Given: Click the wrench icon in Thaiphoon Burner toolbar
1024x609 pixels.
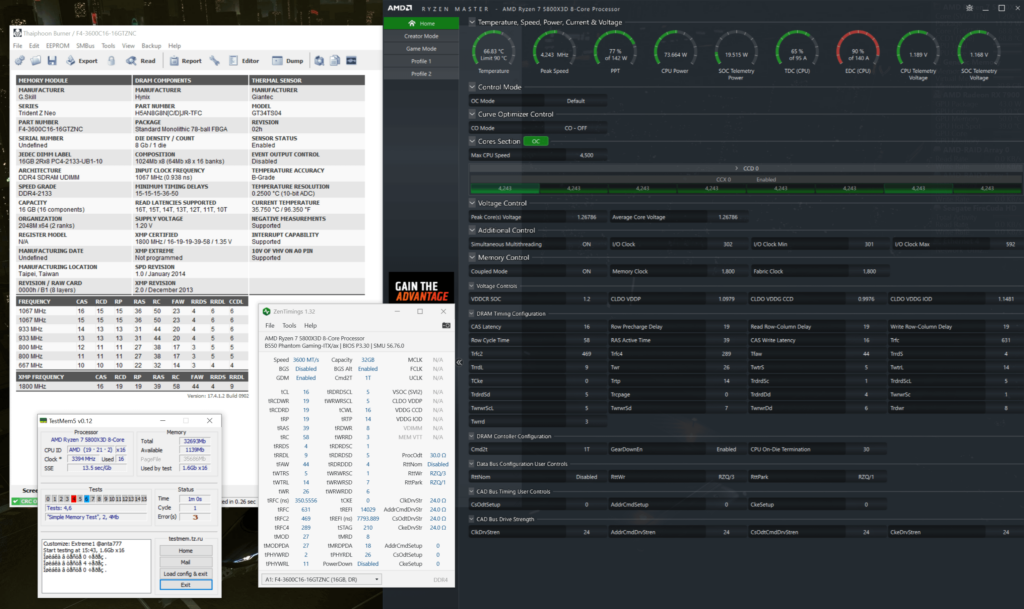Looking at the screenshot, I should pyautogui.click(x=214, y=61).
